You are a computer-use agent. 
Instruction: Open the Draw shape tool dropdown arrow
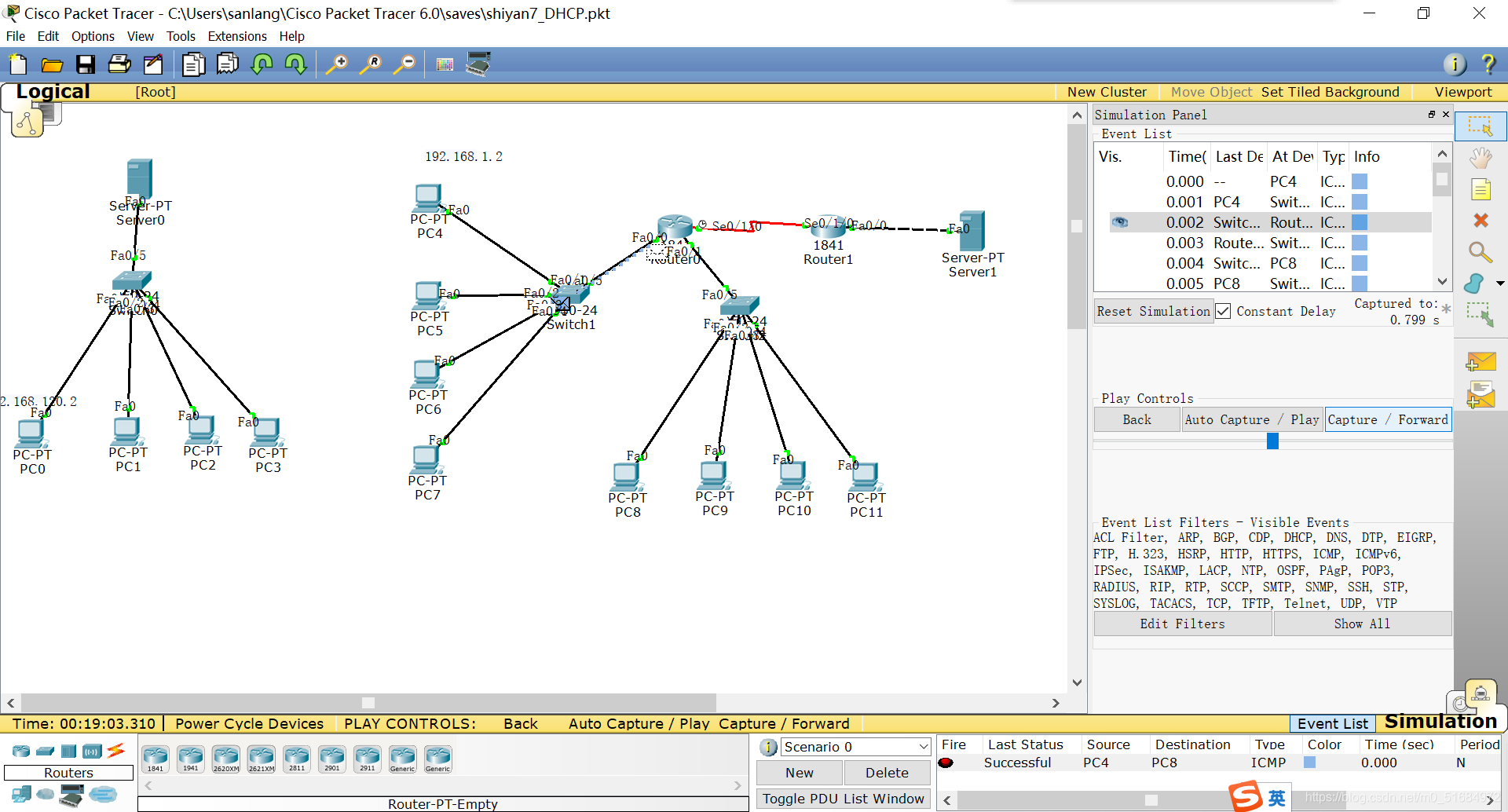point(1500,283)
